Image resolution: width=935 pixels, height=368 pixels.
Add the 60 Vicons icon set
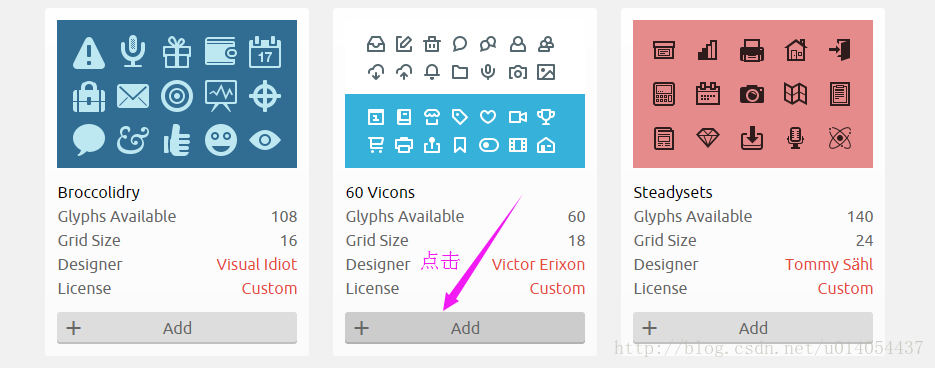point(465,327)
